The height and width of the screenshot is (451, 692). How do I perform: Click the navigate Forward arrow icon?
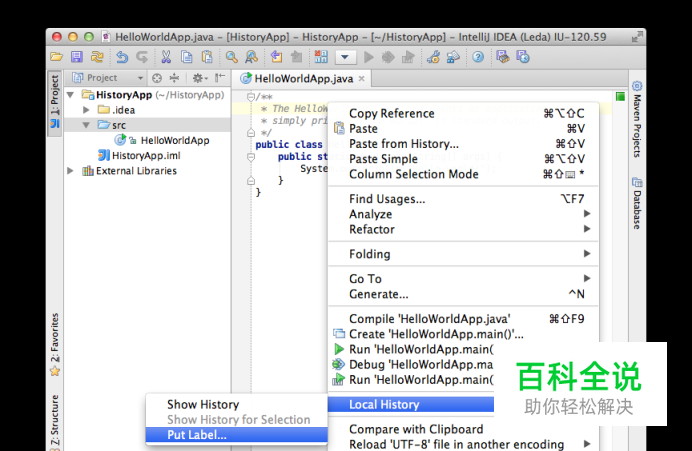(x=297, y=57)
